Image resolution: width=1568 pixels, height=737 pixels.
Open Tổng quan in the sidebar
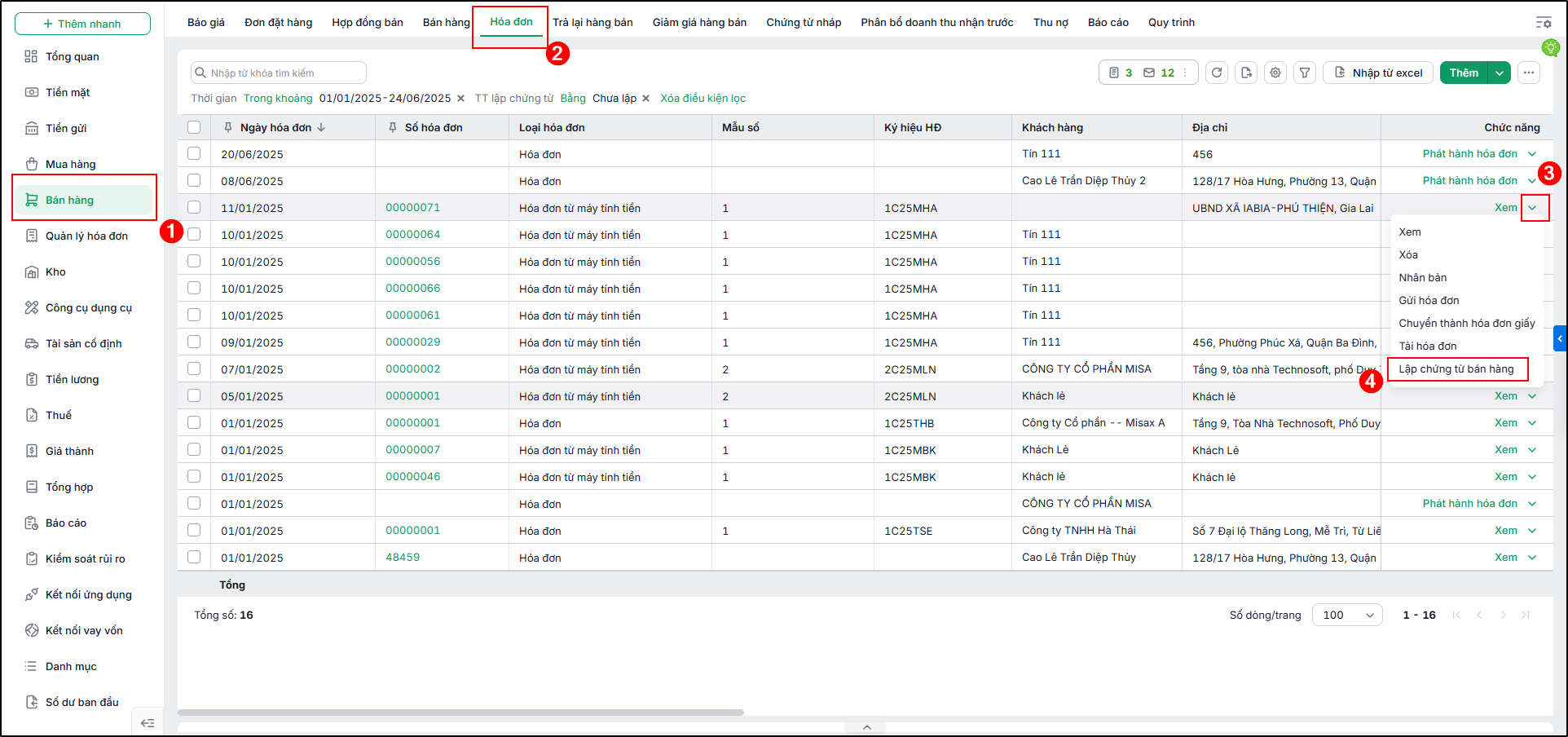coord(73,56)
